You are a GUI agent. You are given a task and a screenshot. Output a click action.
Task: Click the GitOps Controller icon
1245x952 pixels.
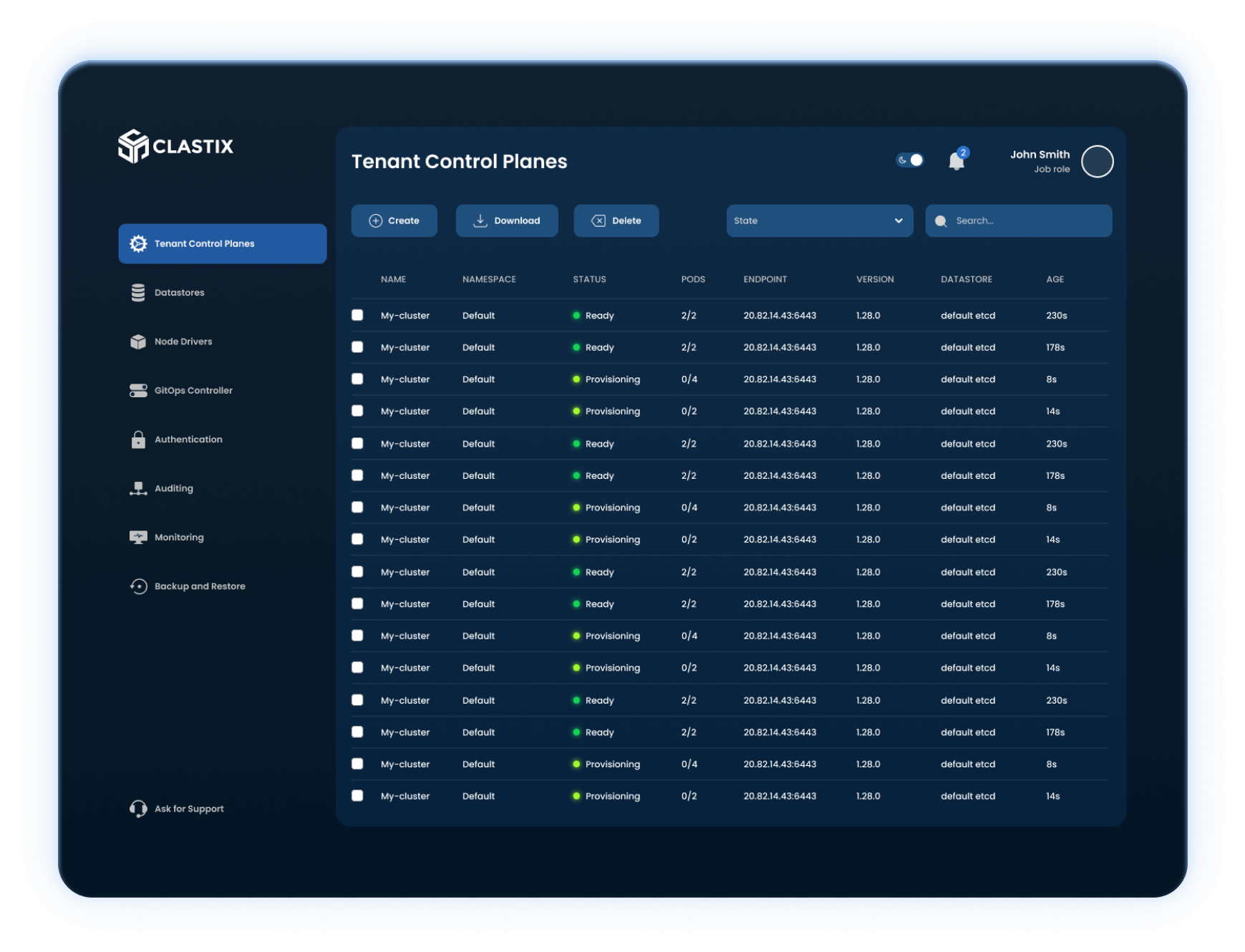138,390
